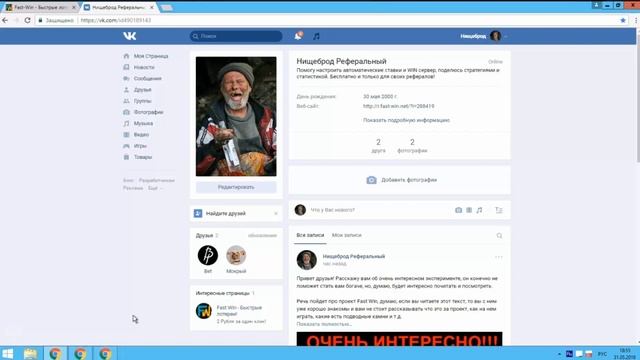Click Показать подробную информацию
Screen dimensions: 640x360
tap(407, 120)
